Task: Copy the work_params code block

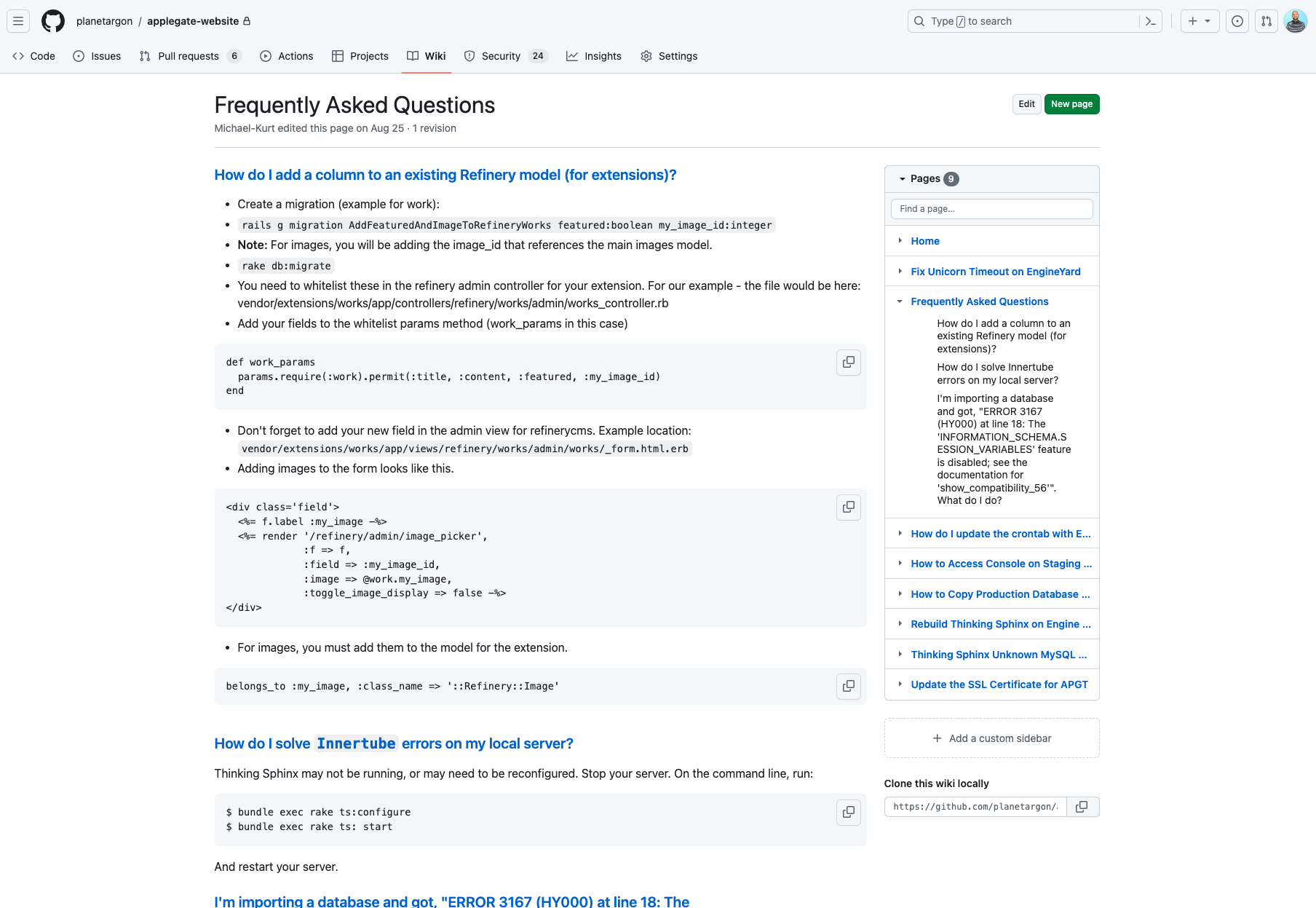Action: [x=849, y=362]
